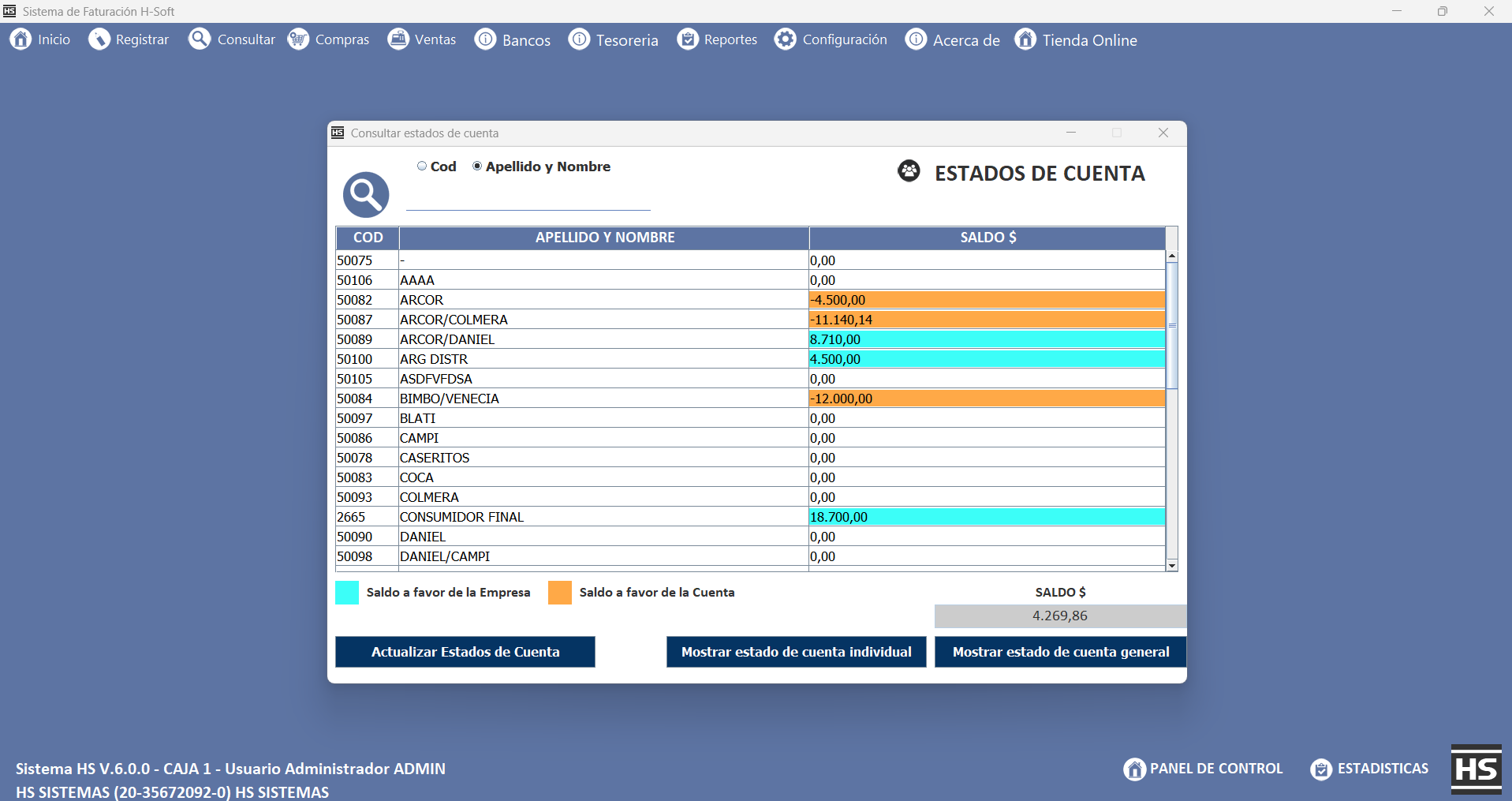
Task: Click the Tesoreria circle icon
Action: point(579,39)
